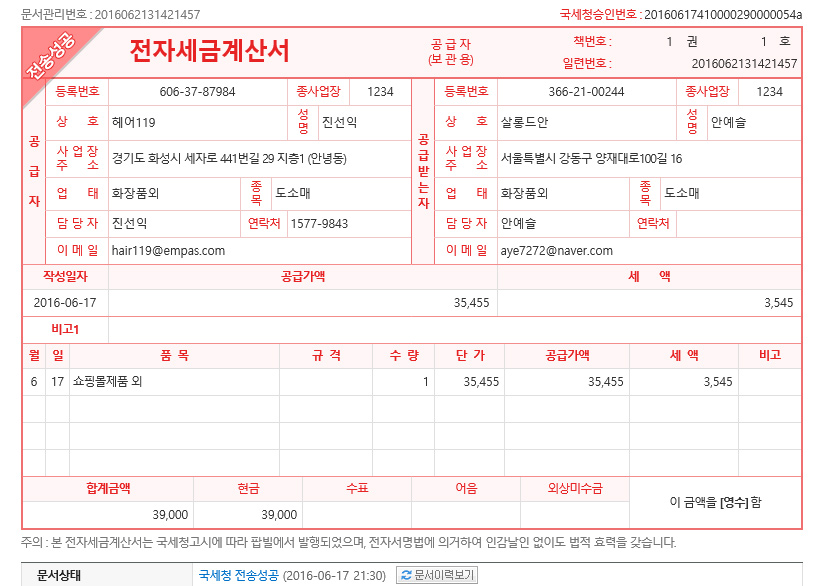The image size is (826, 586).
Task: Click 39,000 under 현금
Action: (x=279, y=515)
